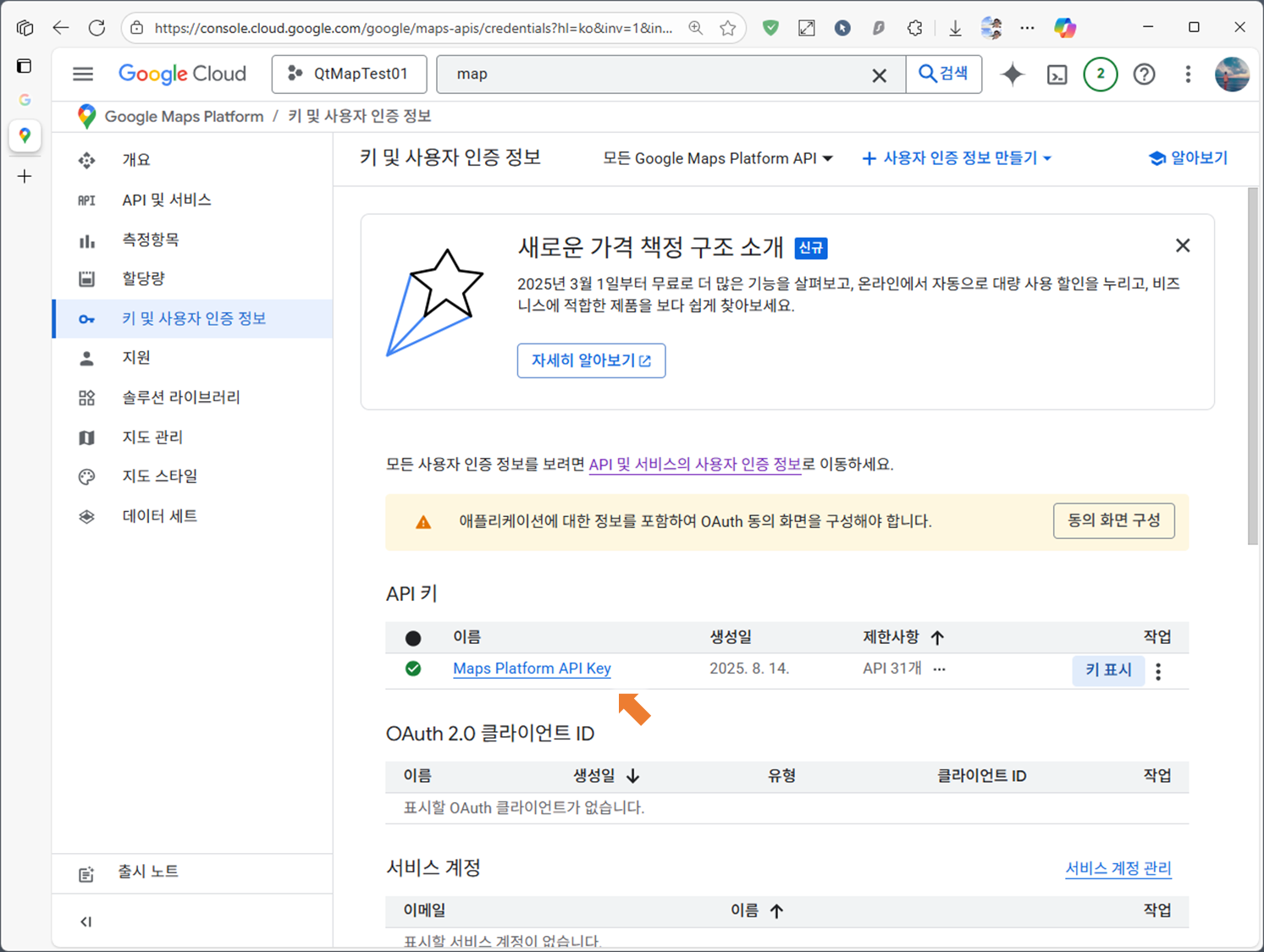Click the green shield extension icon
Image resolution: width=1264 pixels, height=952 pixels.
(x=770, y=28)
